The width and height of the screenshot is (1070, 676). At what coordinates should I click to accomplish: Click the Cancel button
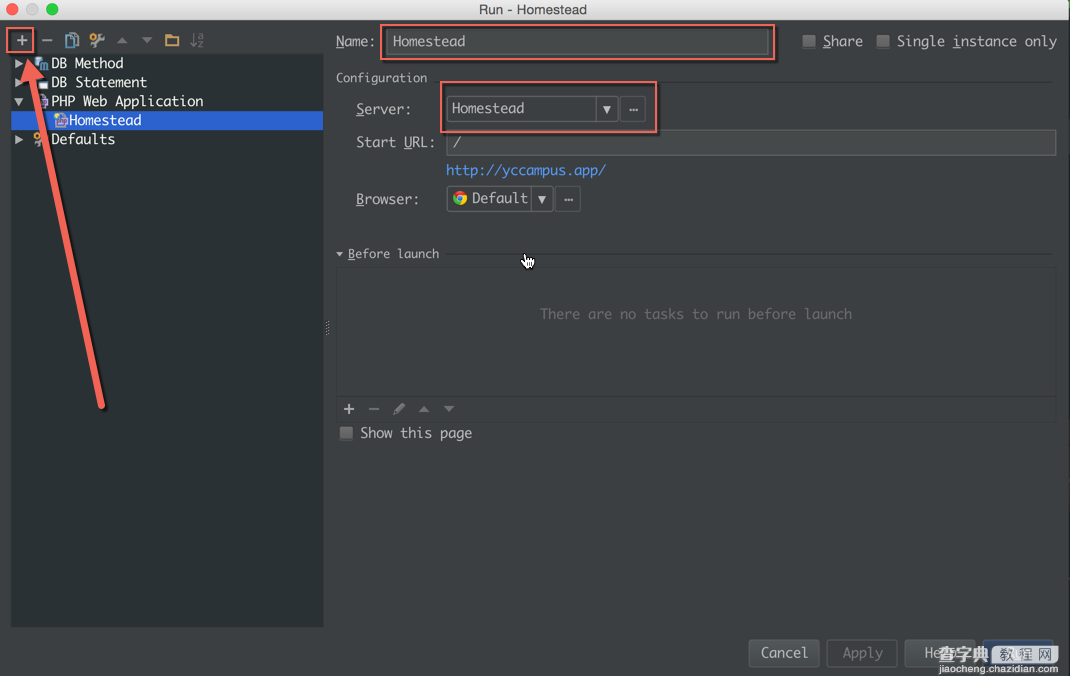[x=784, y=653]
